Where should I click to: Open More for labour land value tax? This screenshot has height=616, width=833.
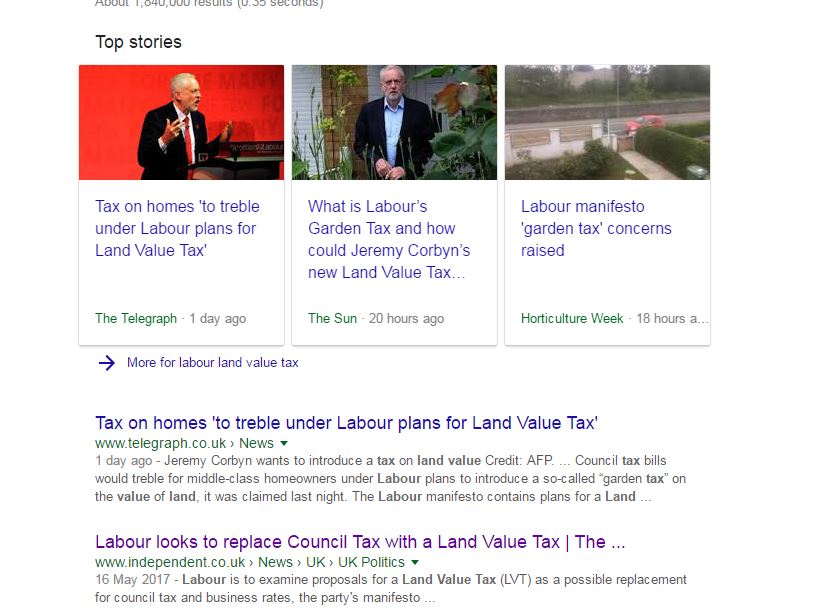pyautogui.click(x=212, y=363)
